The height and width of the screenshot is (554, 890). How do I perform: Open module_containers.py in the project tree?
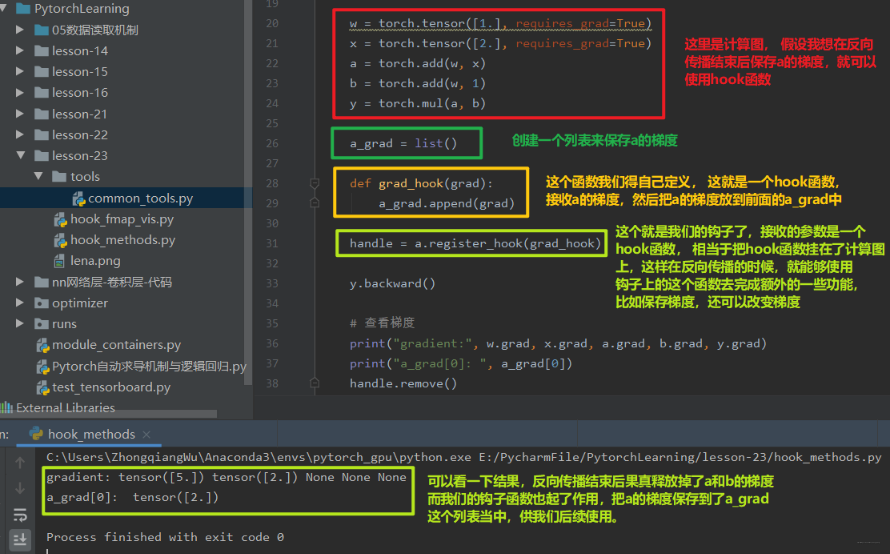(x=116, y=345)
